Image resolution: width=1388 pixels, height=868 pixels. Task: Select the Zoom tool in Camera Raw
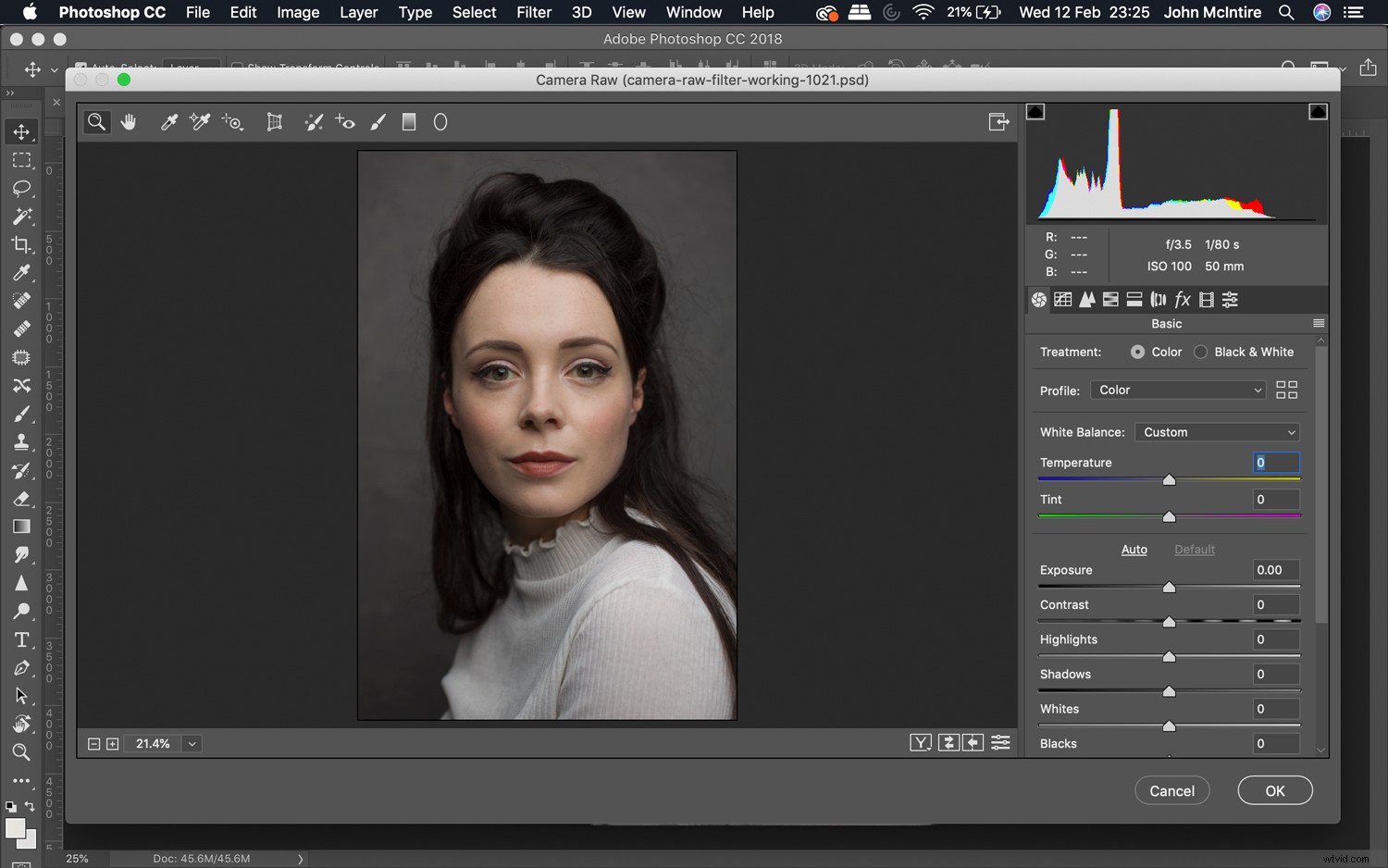(x=97, y=121)
